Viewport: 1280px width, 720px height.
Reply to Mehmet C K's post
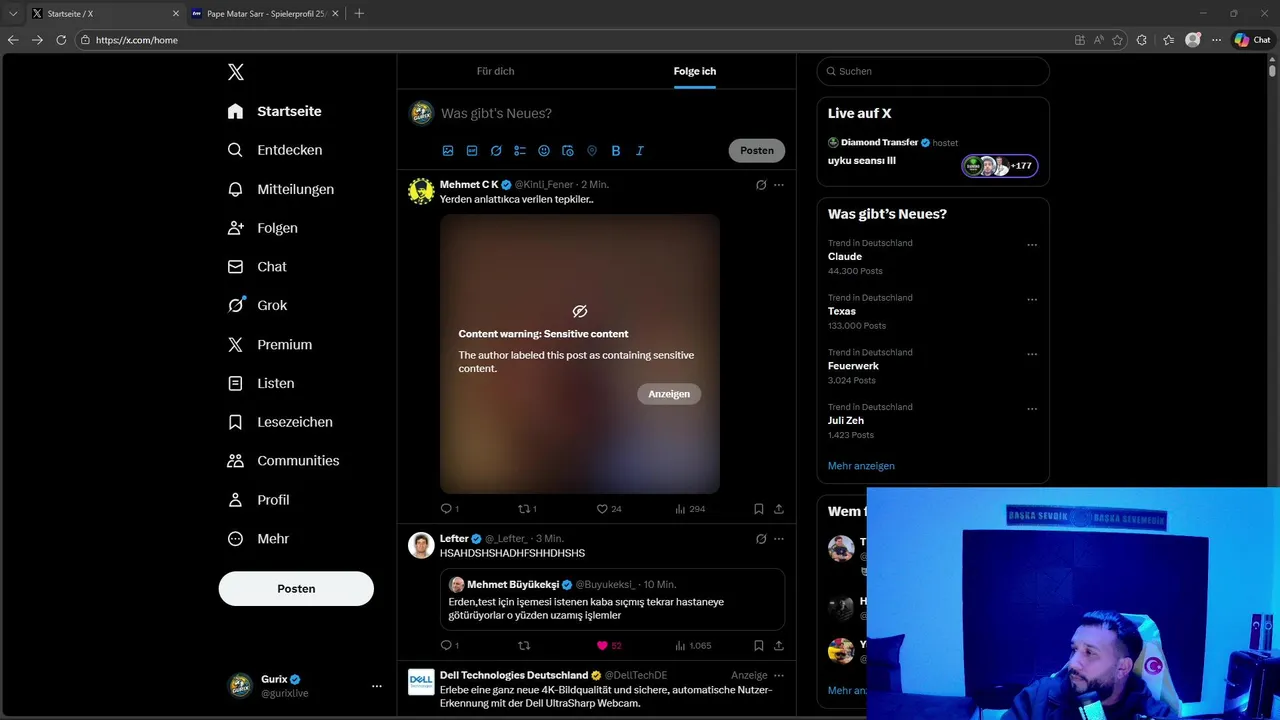pos(450,509)
